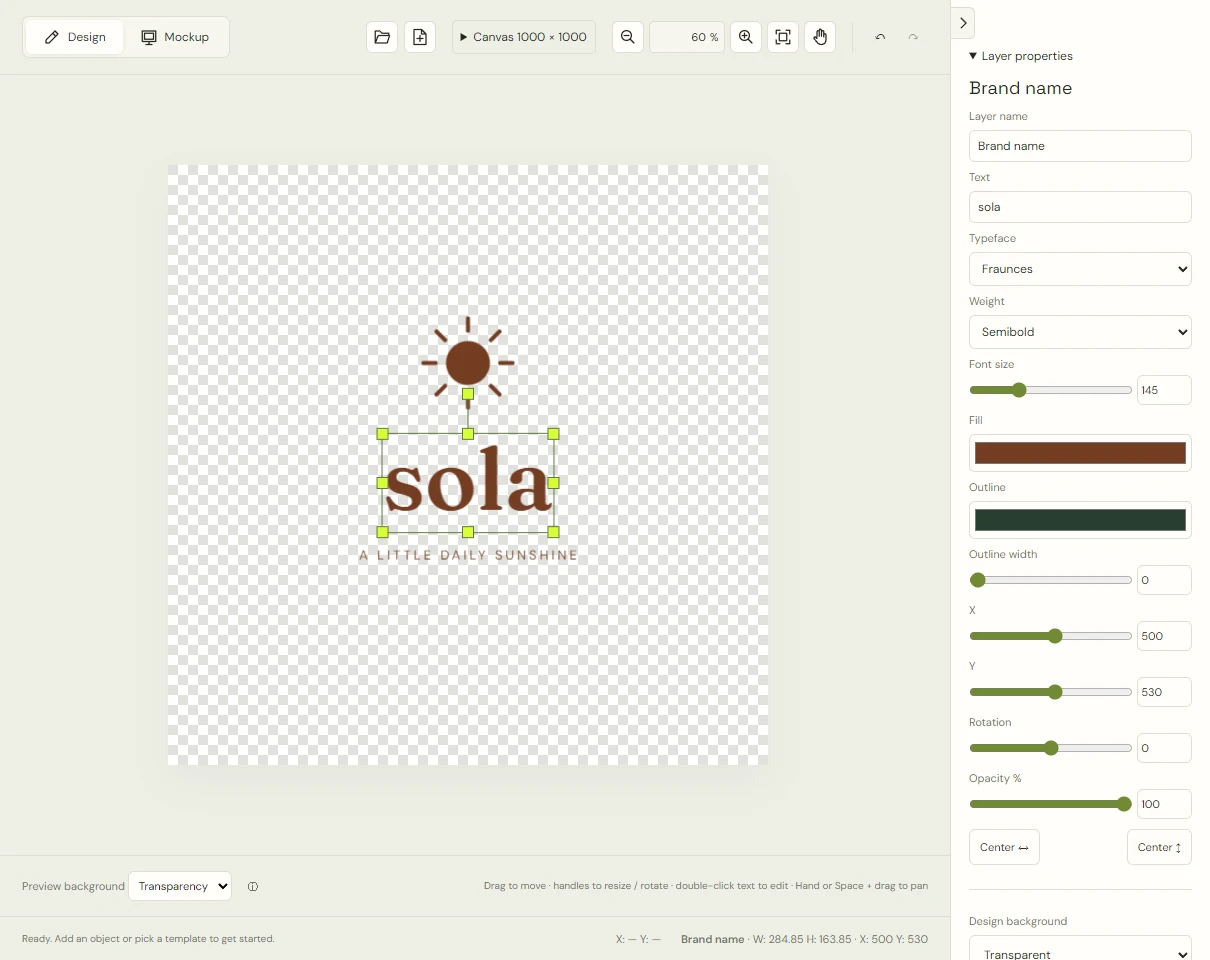Viewport: 1210px width, 960px height.
Task: Click the Font size value field 145
Action: [1164, 390]
